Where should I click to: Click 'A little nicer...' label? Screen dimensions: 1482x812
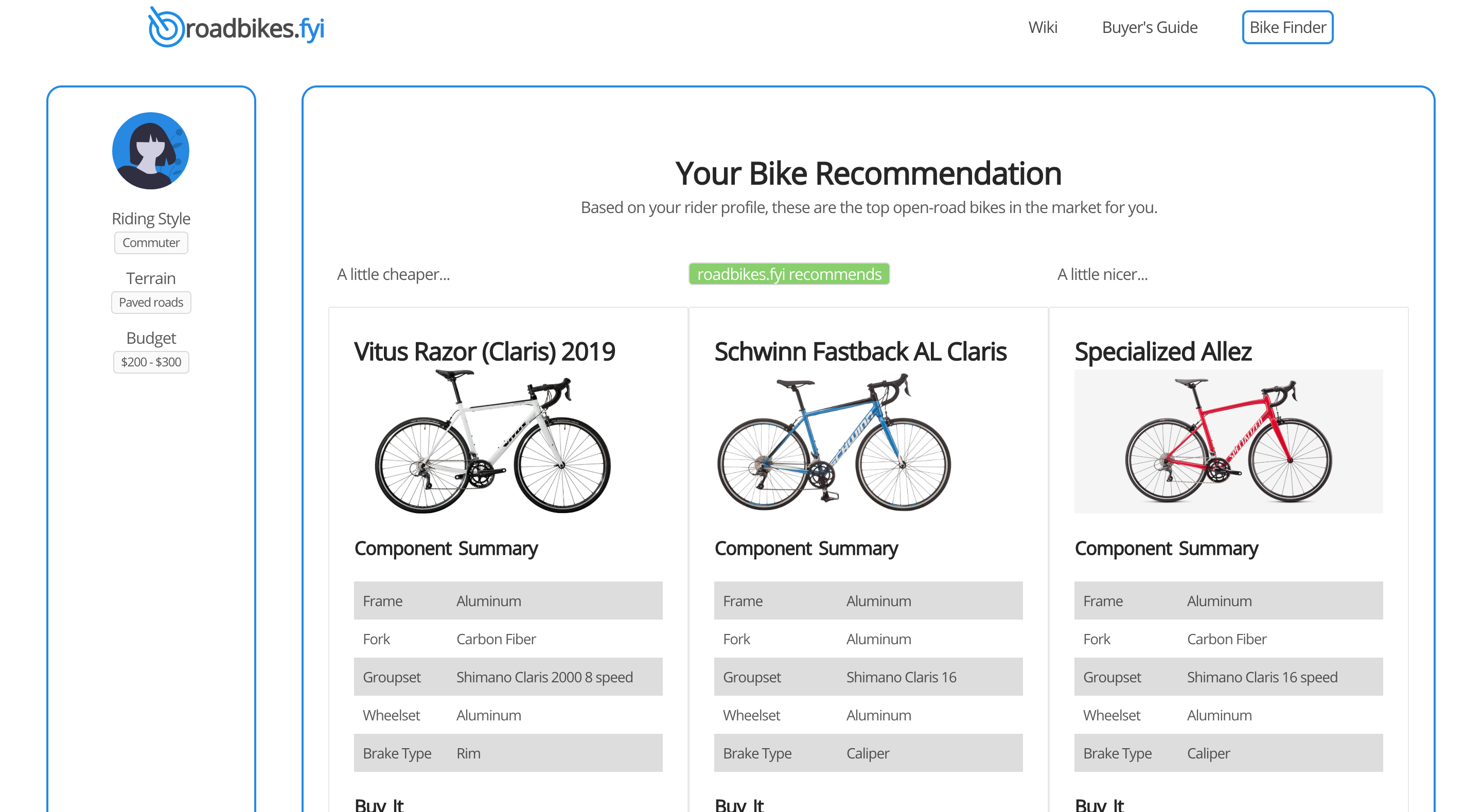(1102, 274)
